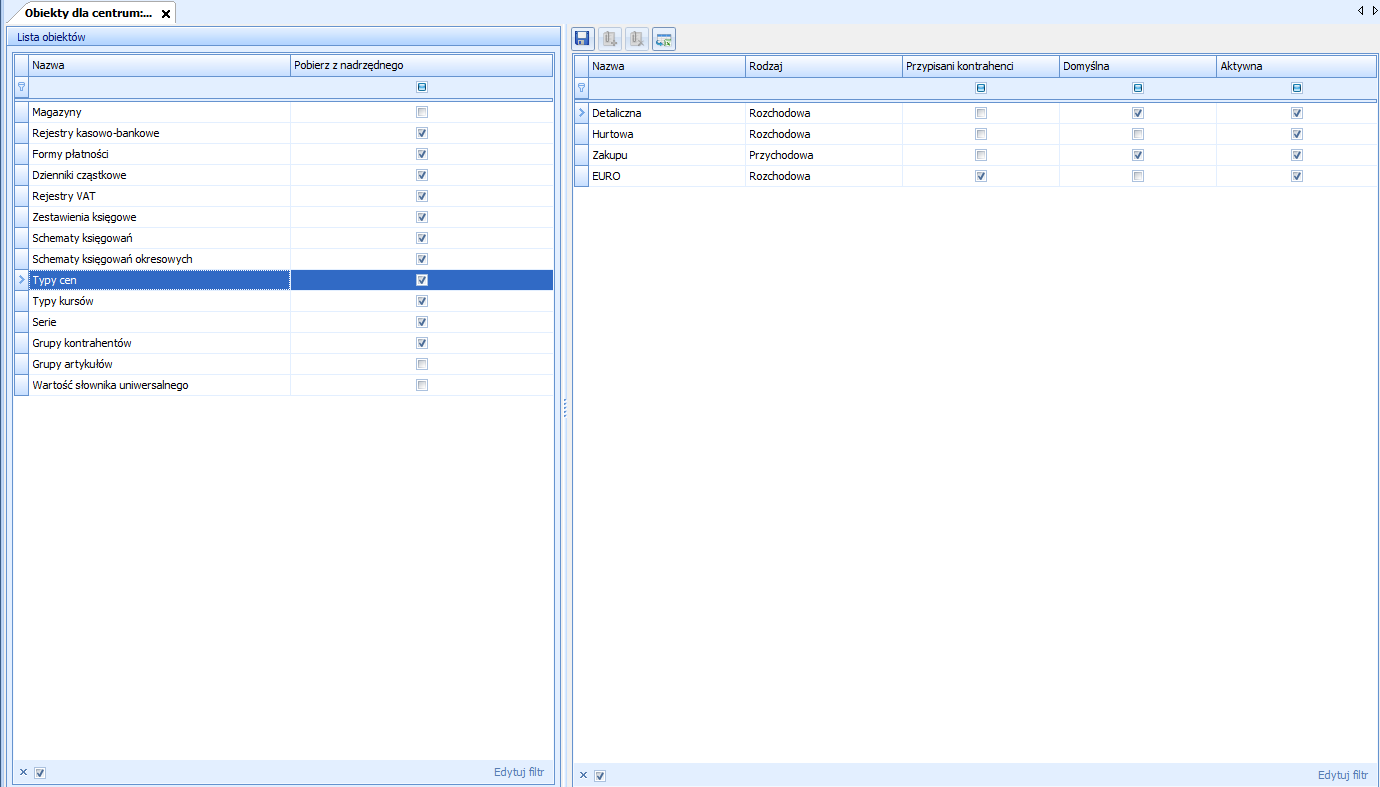Sort right grid by Nazwa column header

click(667, 66)
